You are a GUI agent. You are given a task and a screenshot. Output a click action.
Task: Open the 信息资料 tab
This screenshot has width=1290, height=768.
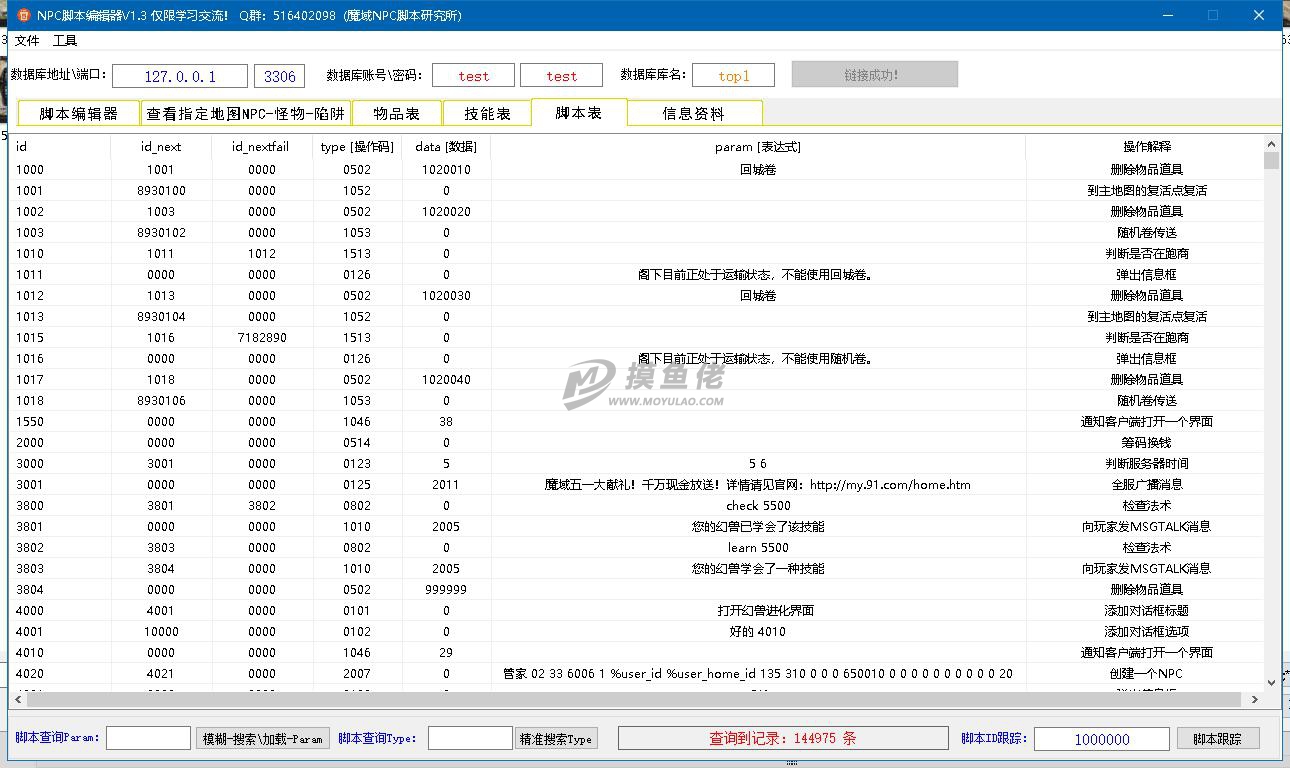[694, 114]
